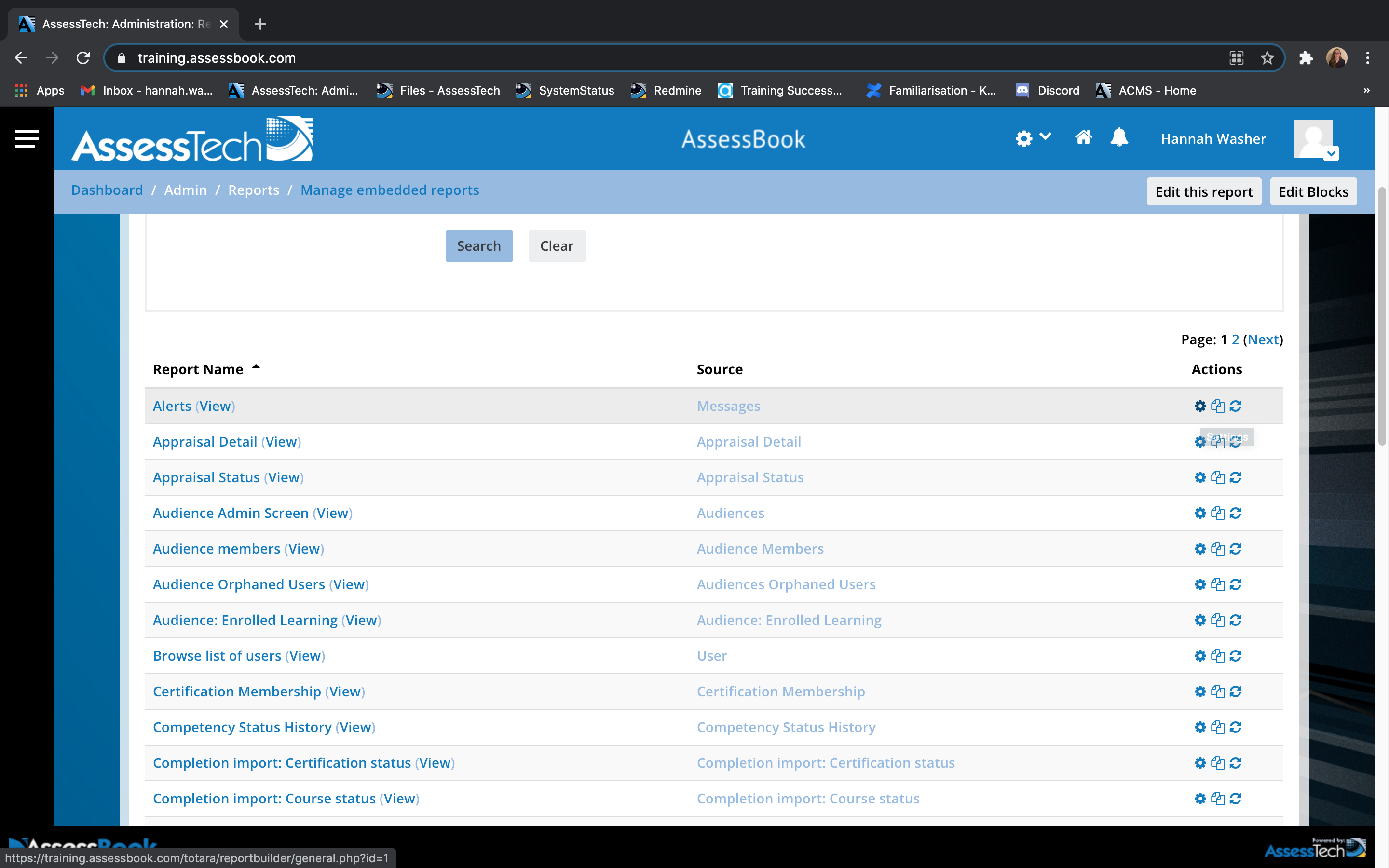Screen dimensions: 1389x868
Task: Clone the Alerts report
Action: tap(1217, 406)
